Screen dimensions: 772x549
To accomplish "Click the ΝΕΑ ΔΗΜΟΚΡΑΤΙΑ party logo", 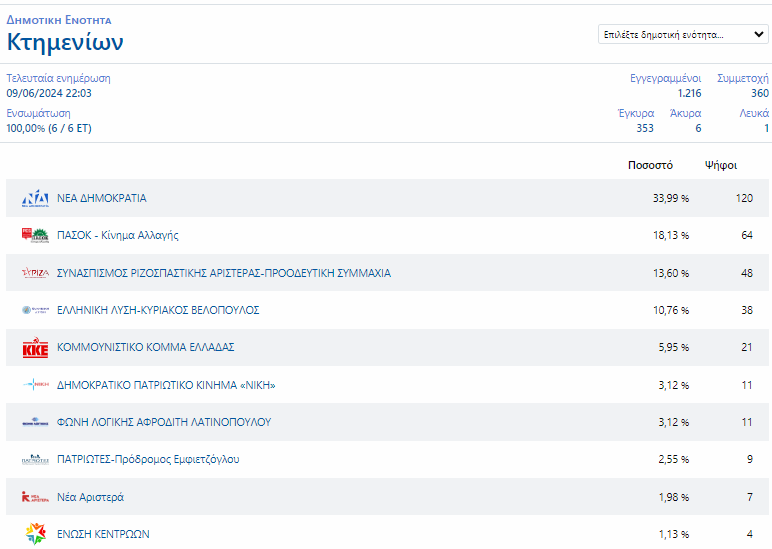I will [x=35, y=198].
